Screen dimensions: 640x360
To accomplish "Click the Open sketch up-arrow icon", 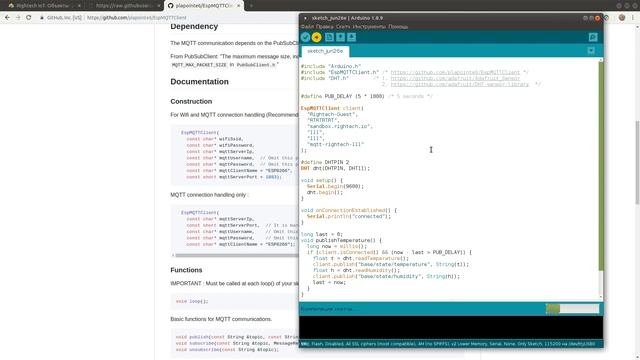I will click(x=340, y=37).
